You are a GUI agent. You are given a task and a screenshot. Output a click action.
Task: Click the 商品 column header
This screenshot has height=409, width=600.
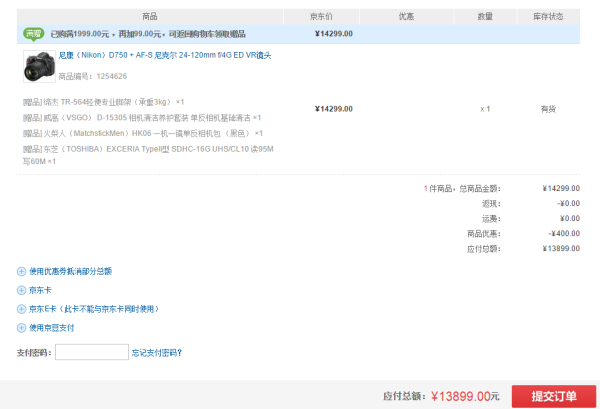click(150, 16)
